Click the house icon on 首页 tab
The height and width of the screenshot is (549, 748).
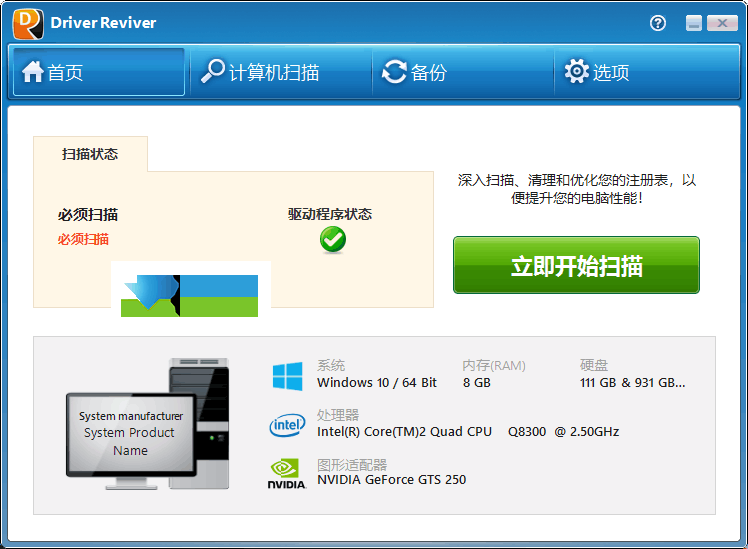tap(32, 72)
